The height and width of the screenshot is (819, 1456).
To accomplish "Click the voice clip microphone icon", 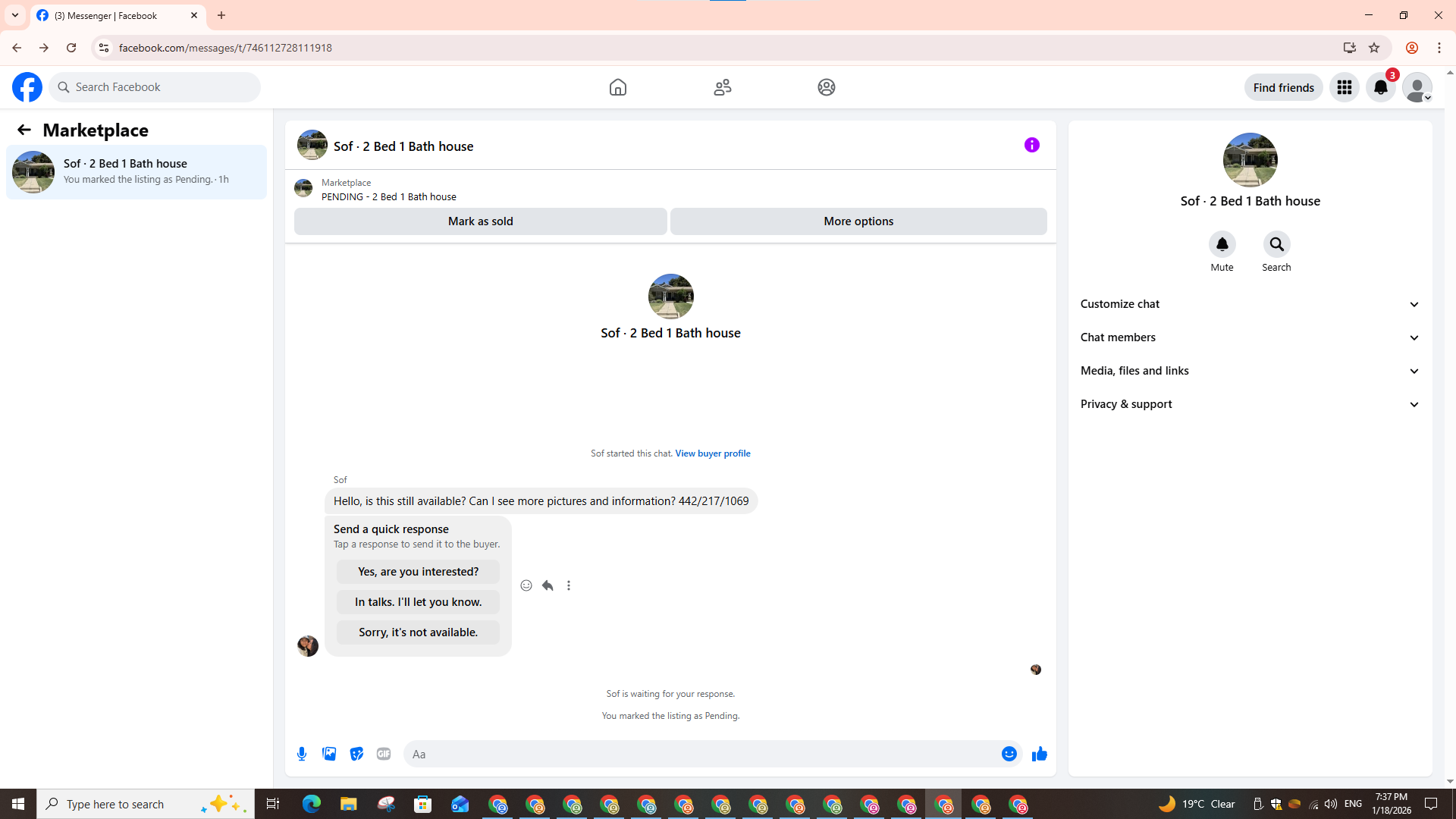I will [302, 754].
